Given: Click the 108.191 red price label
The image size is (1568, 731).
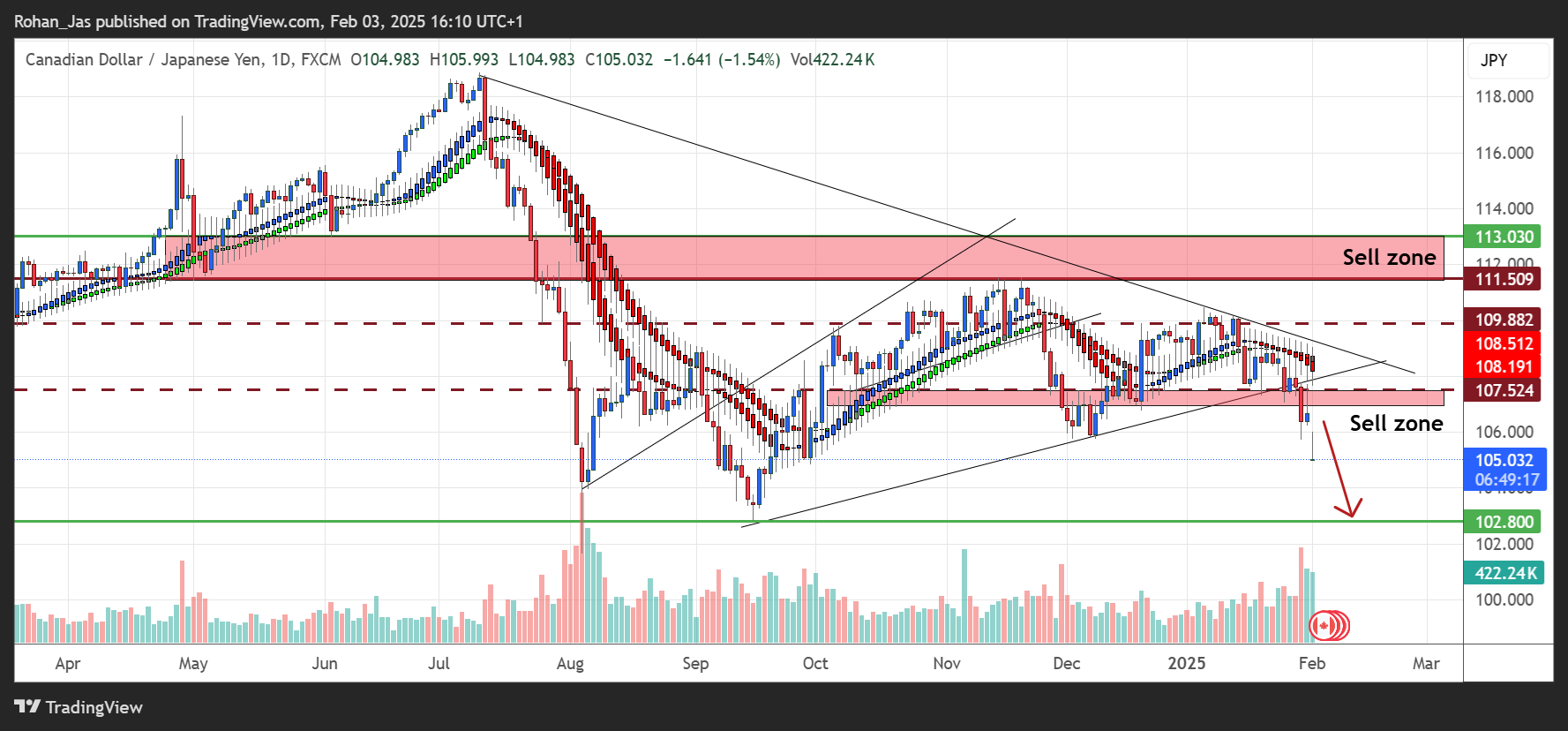Looking at the screenshot, I should [1504, 366].
